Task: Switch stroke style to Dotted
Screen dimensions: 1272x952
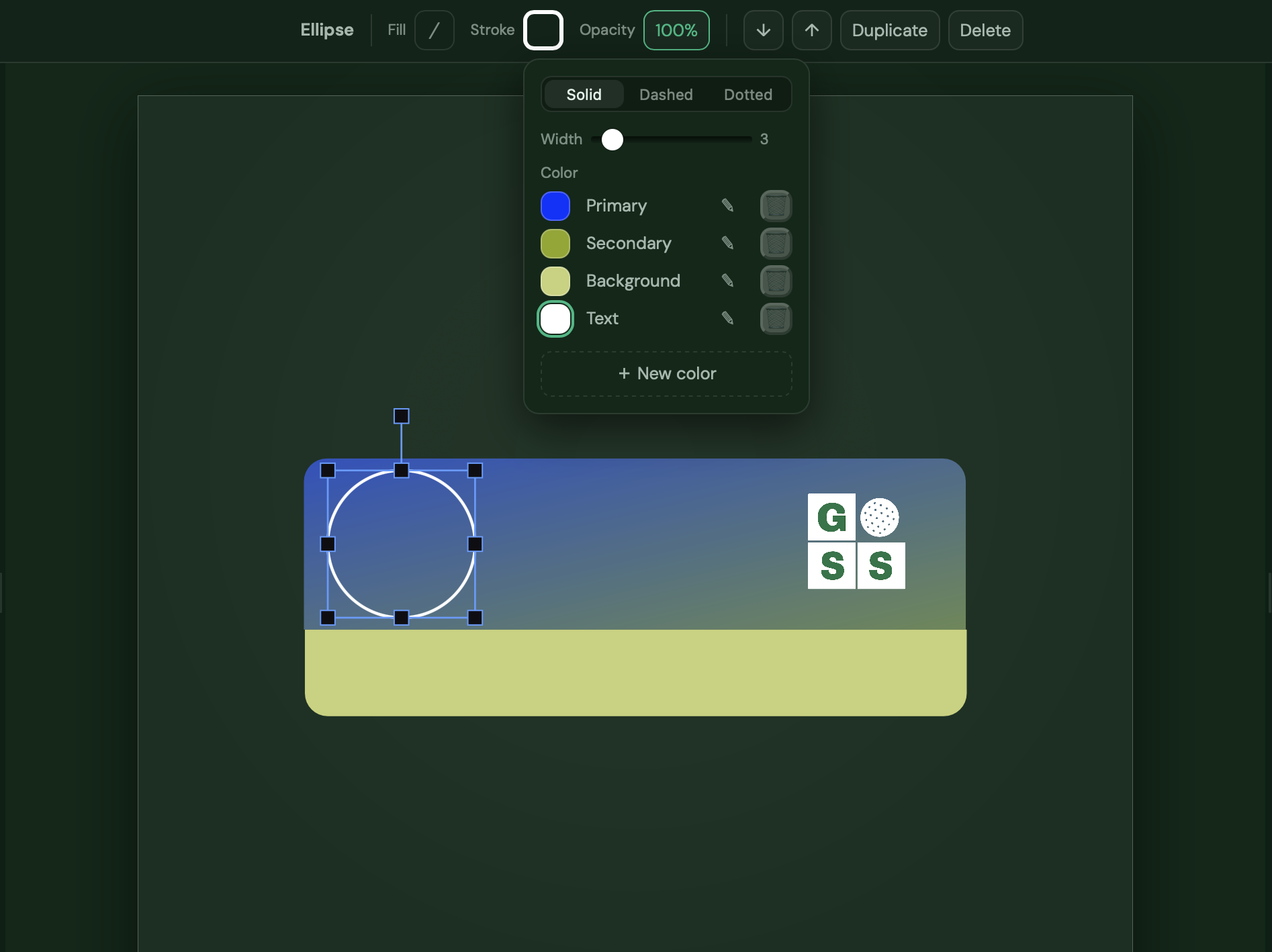Action: coord(747,95)
